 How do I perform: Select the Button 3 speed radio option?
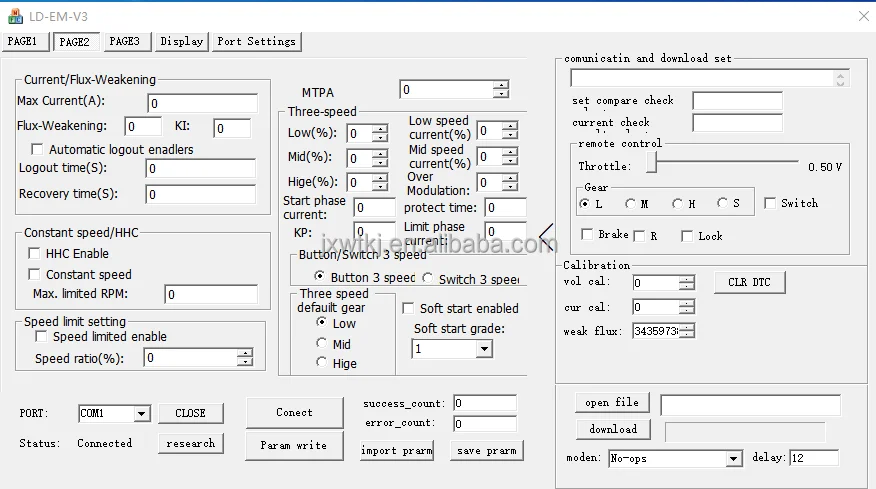pyautogui.click(x=319, y=276)
